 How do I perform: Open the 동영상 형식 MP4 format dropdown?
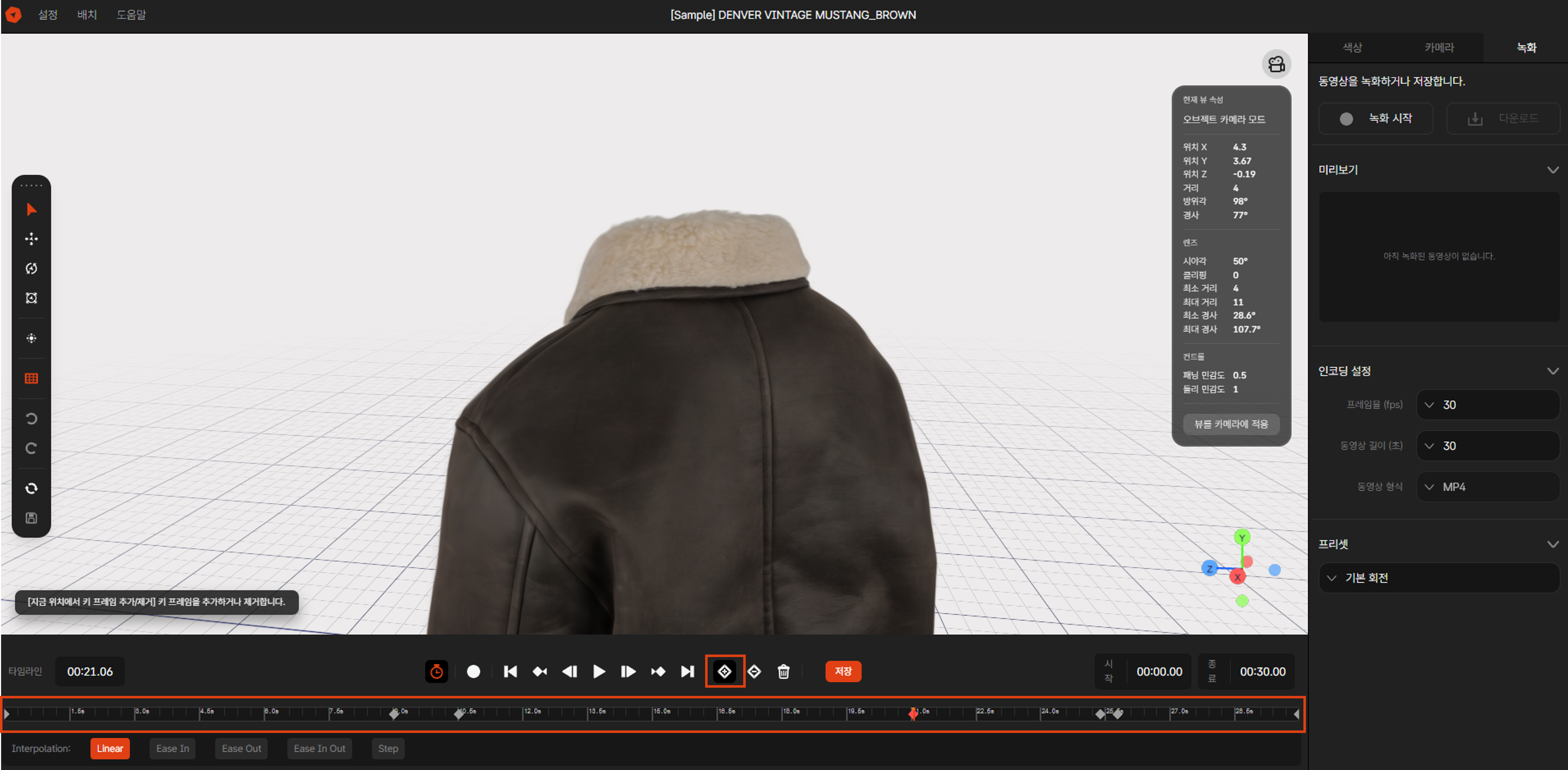[x=1488, y=486]
